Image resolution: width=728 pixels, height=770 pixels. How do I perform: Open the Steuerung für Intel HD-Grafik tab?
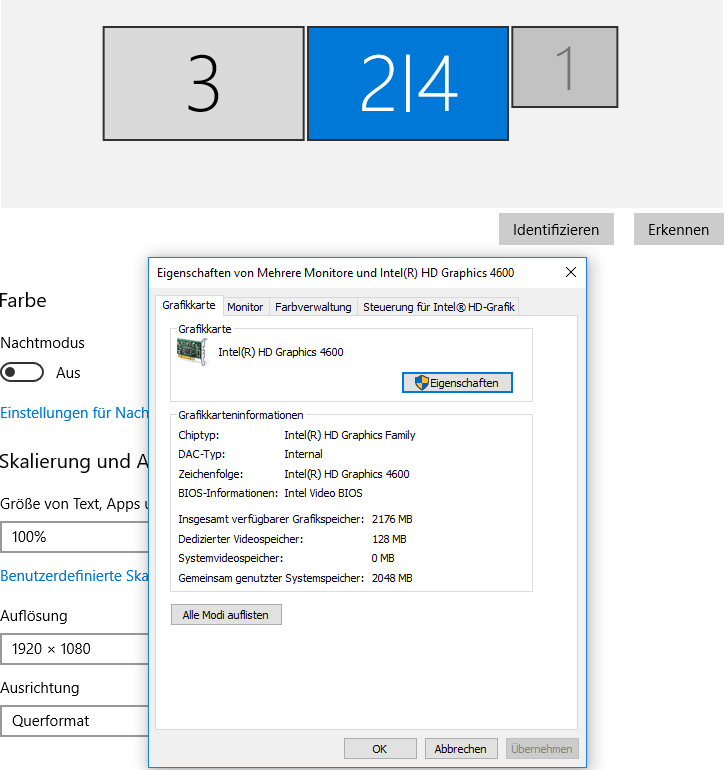[x=439, y=307]
